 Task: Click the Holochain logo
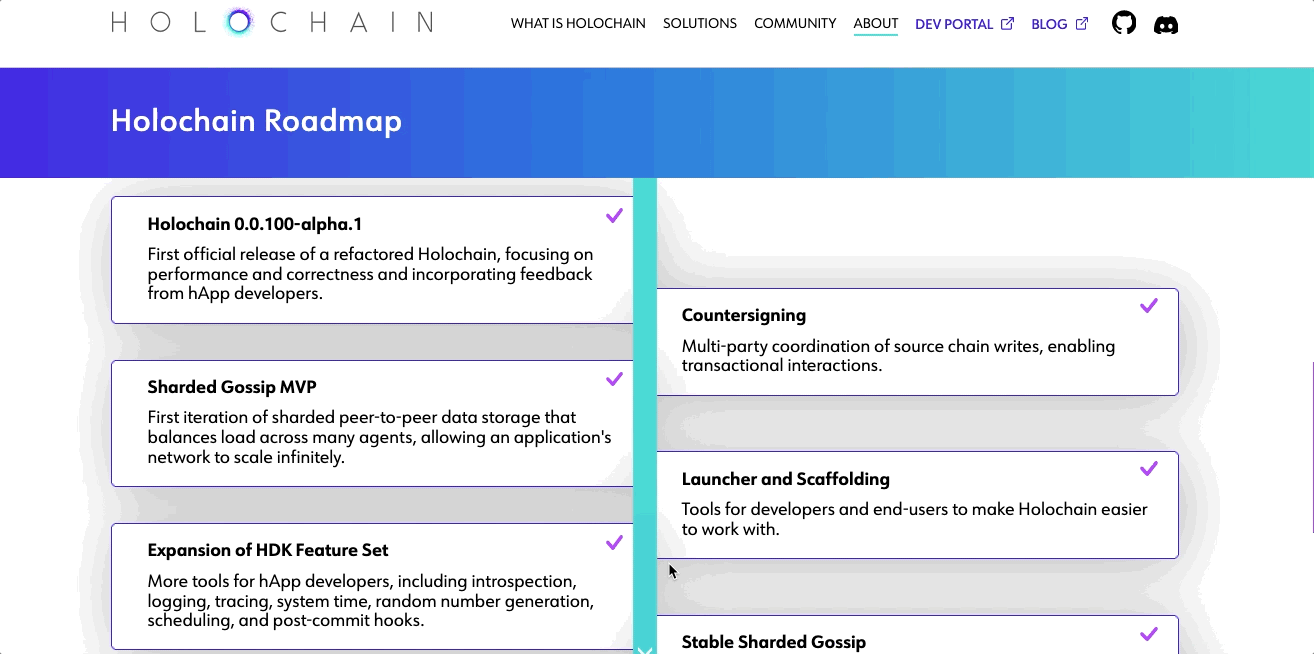(x=272, y=22)
